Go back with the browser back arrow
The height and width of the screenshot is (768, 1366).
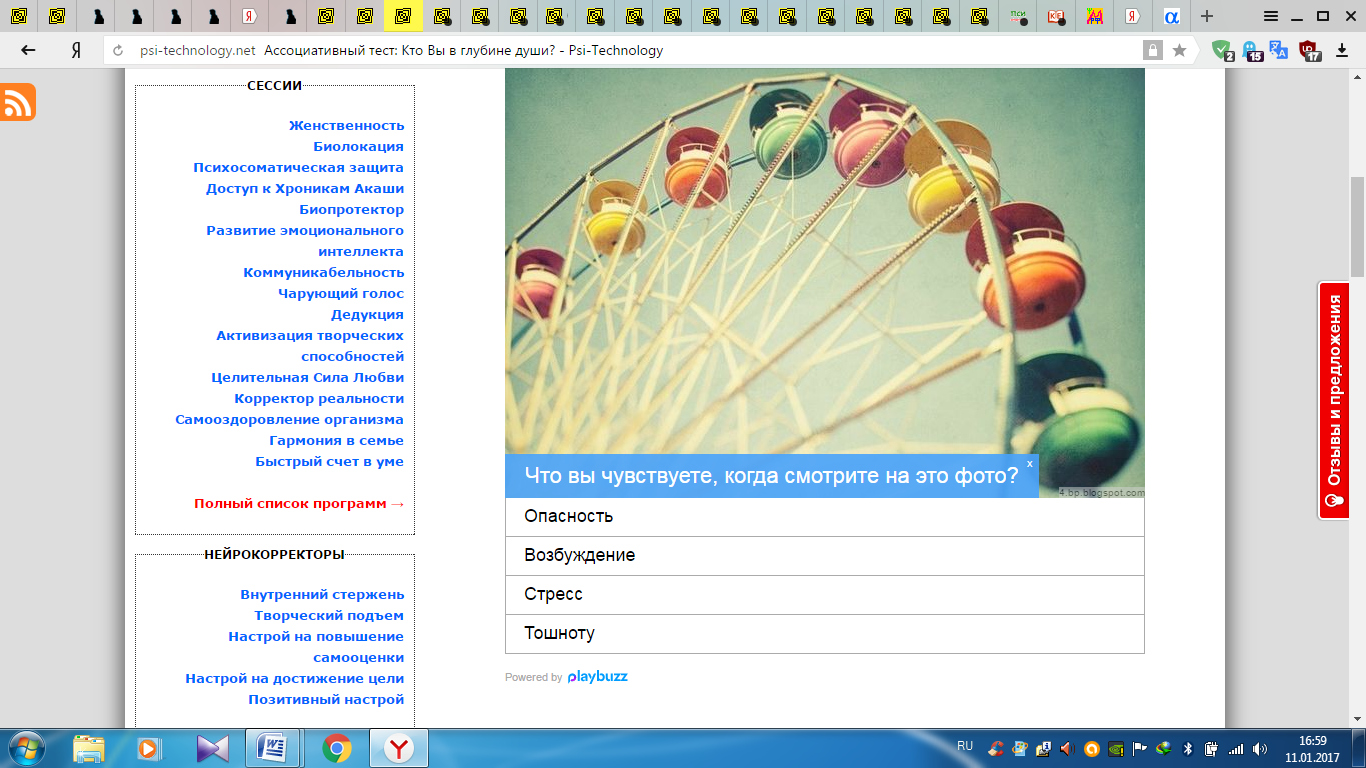tap(28, 50)
